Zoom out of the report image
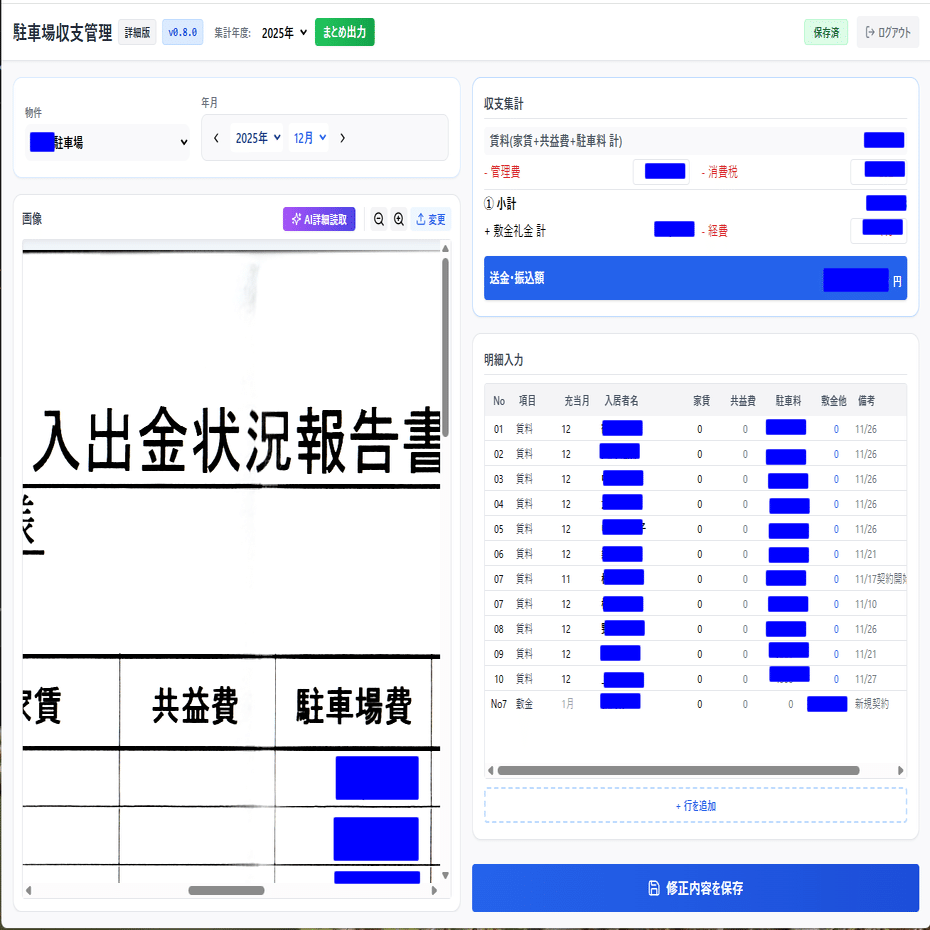 379,219
